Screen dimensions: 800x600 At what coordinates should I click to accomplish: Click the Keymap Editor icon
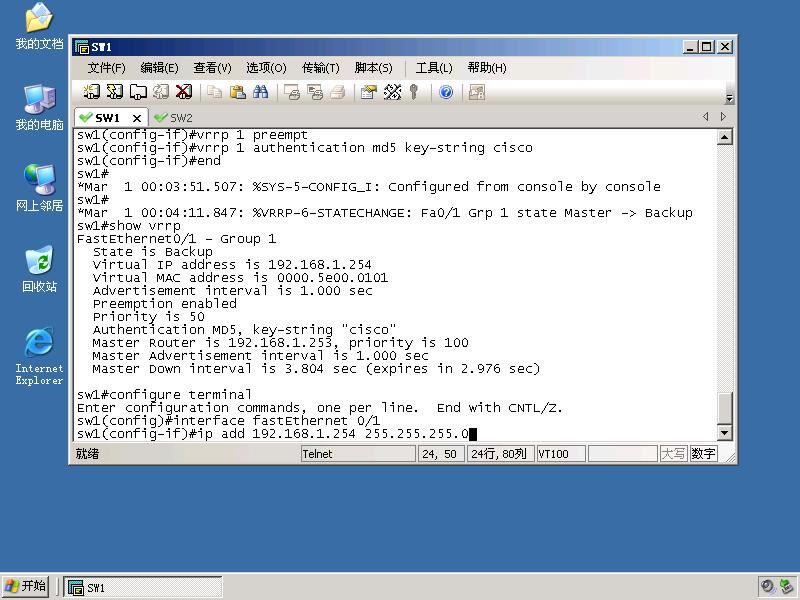click(392, 92)
